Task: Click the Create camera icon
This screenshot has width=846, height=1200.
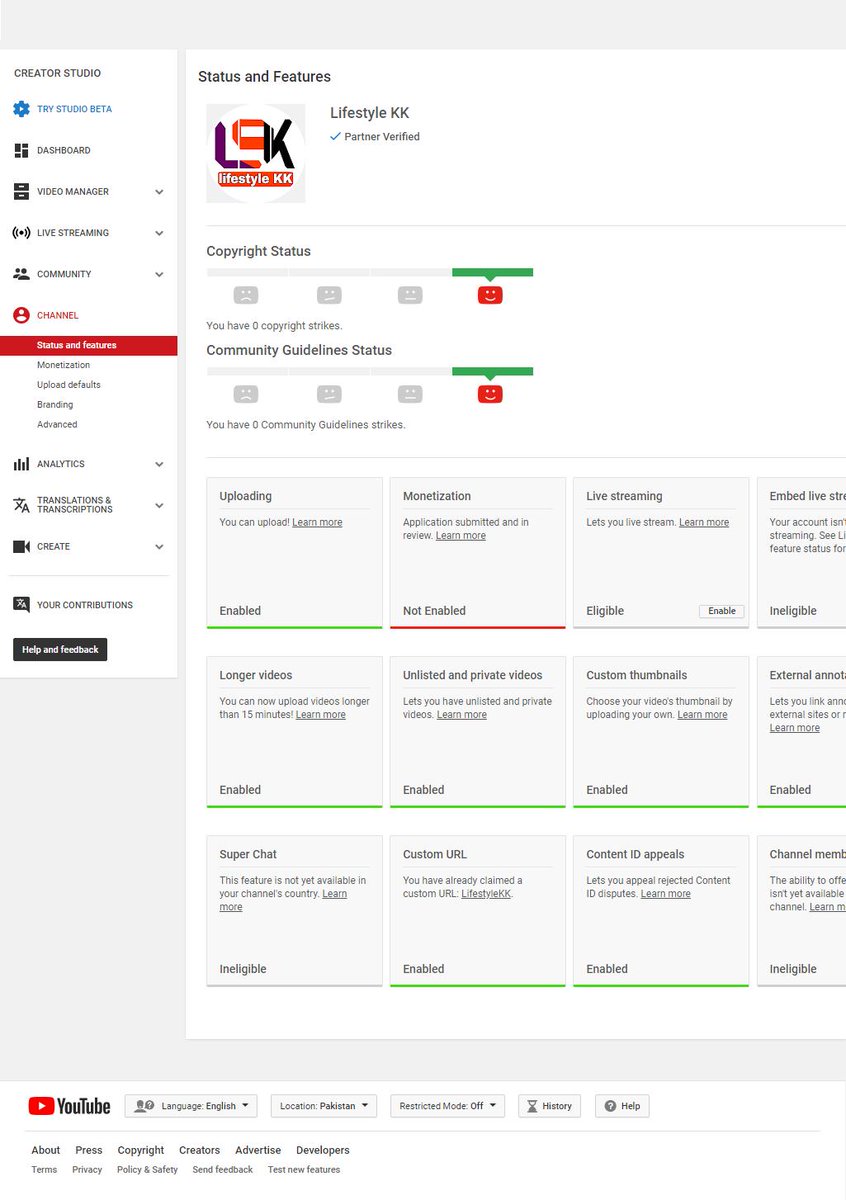Action: coord(21,547)
